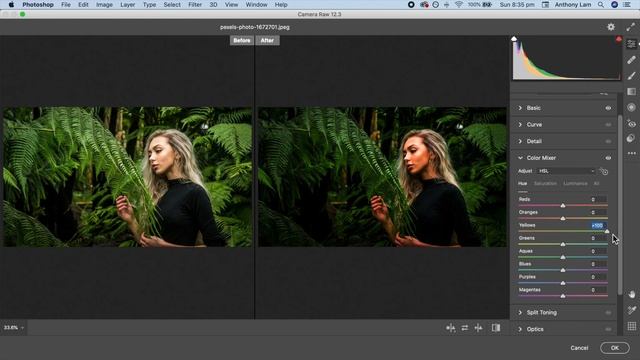Click the Magentas hue slider handle
Viewport: 640px width, 360px height.
pyautogui.click(x=563, y=296)
